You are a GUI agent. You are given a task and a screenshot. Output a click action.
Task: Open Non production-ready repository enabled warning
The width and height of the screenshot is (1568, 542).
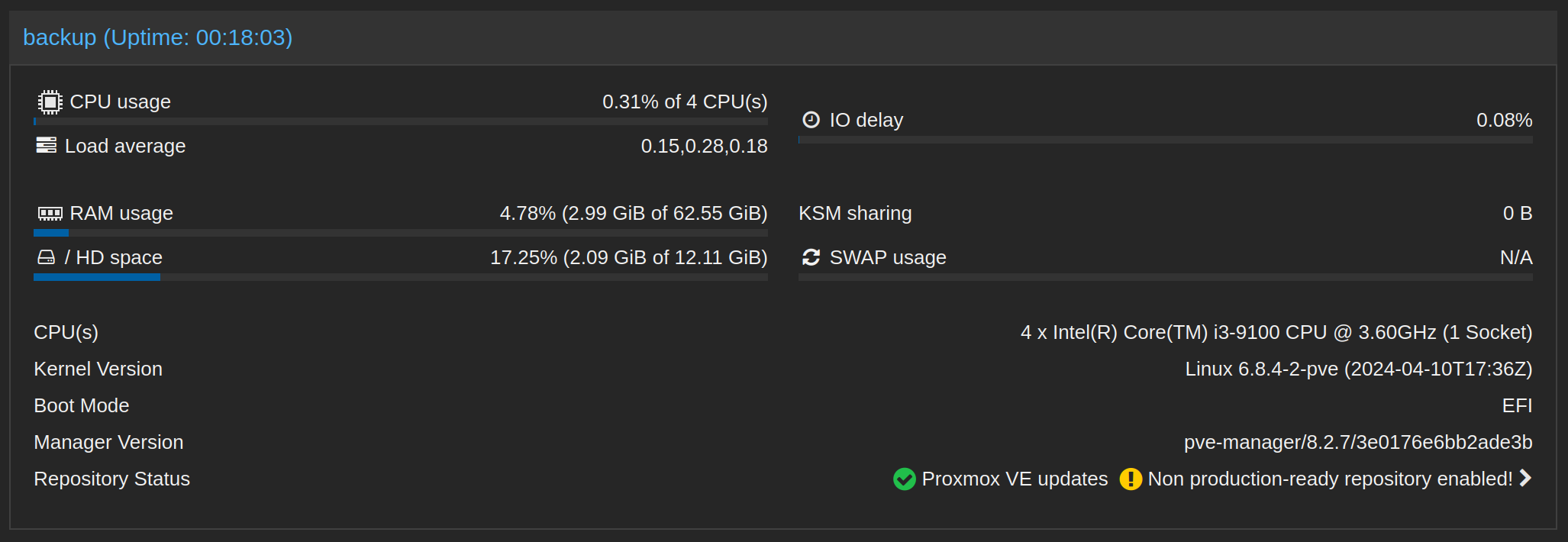(x=1330, y=479)
